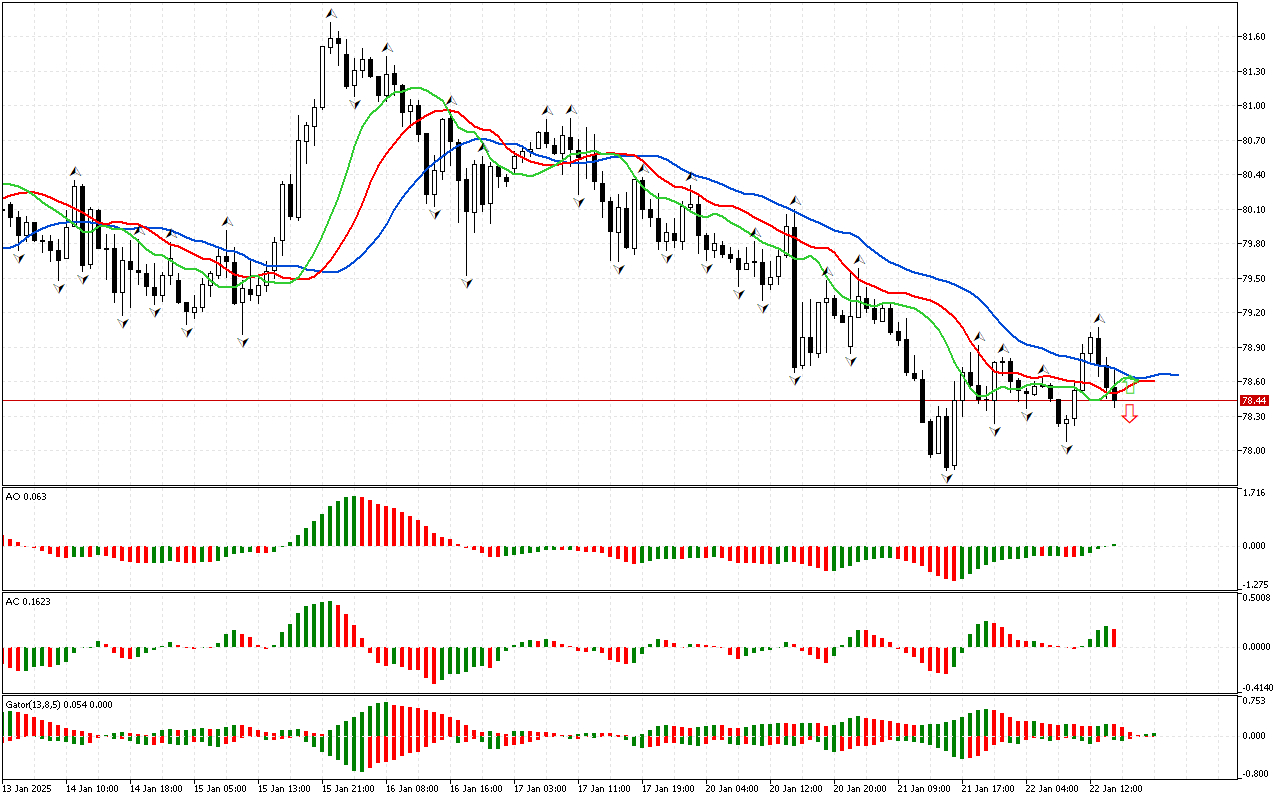The image size is (1280, 800).
Task: Click the -1.275 value on AO scale
Action: tap(1254, 585)
